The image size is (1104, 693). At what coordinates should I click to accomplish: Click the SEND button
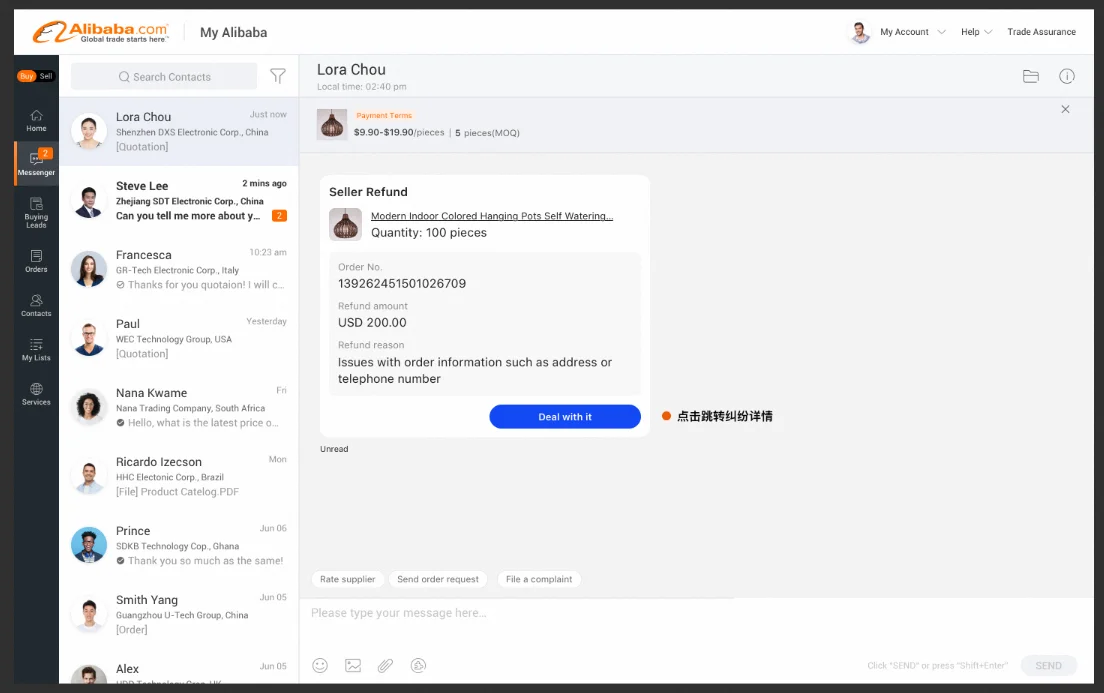(1048, 666)
